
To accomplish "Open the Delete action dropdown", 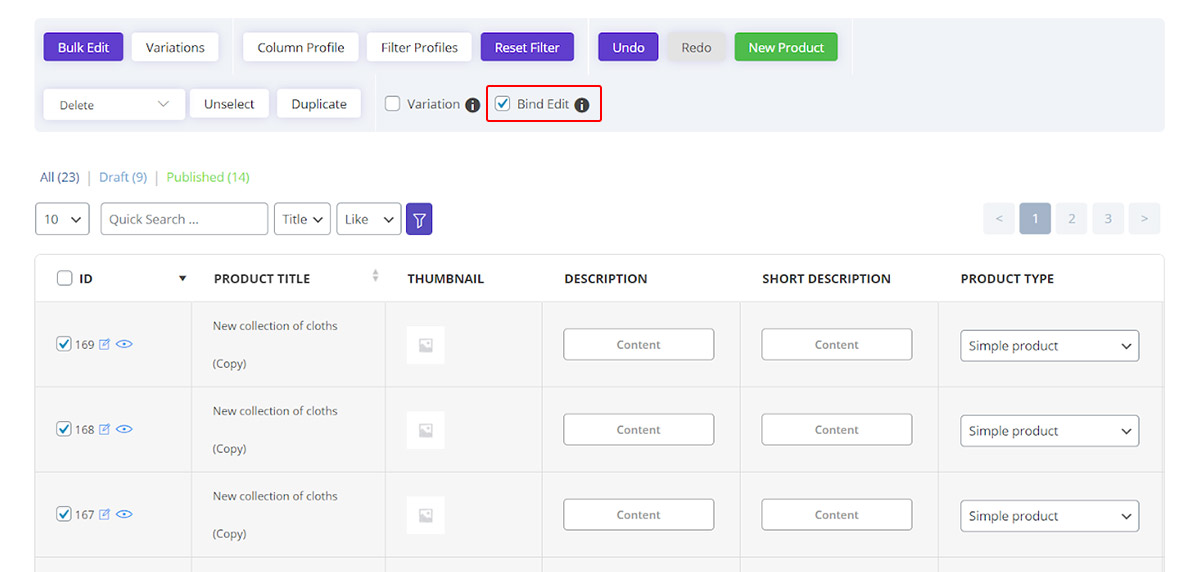I will 114,104.
